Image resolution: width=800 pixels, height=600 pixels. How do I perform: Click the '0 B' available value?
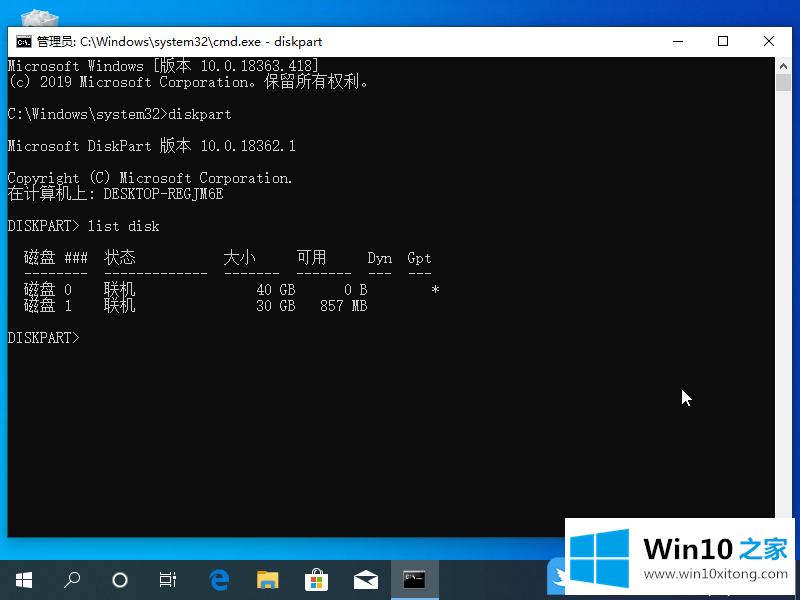(x=356, y=290)
